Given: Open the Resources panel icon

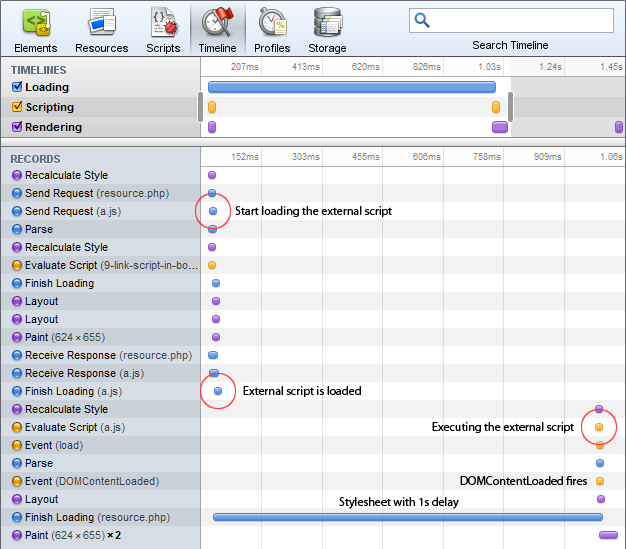Looking at the screenshot, I should point(101,22).
